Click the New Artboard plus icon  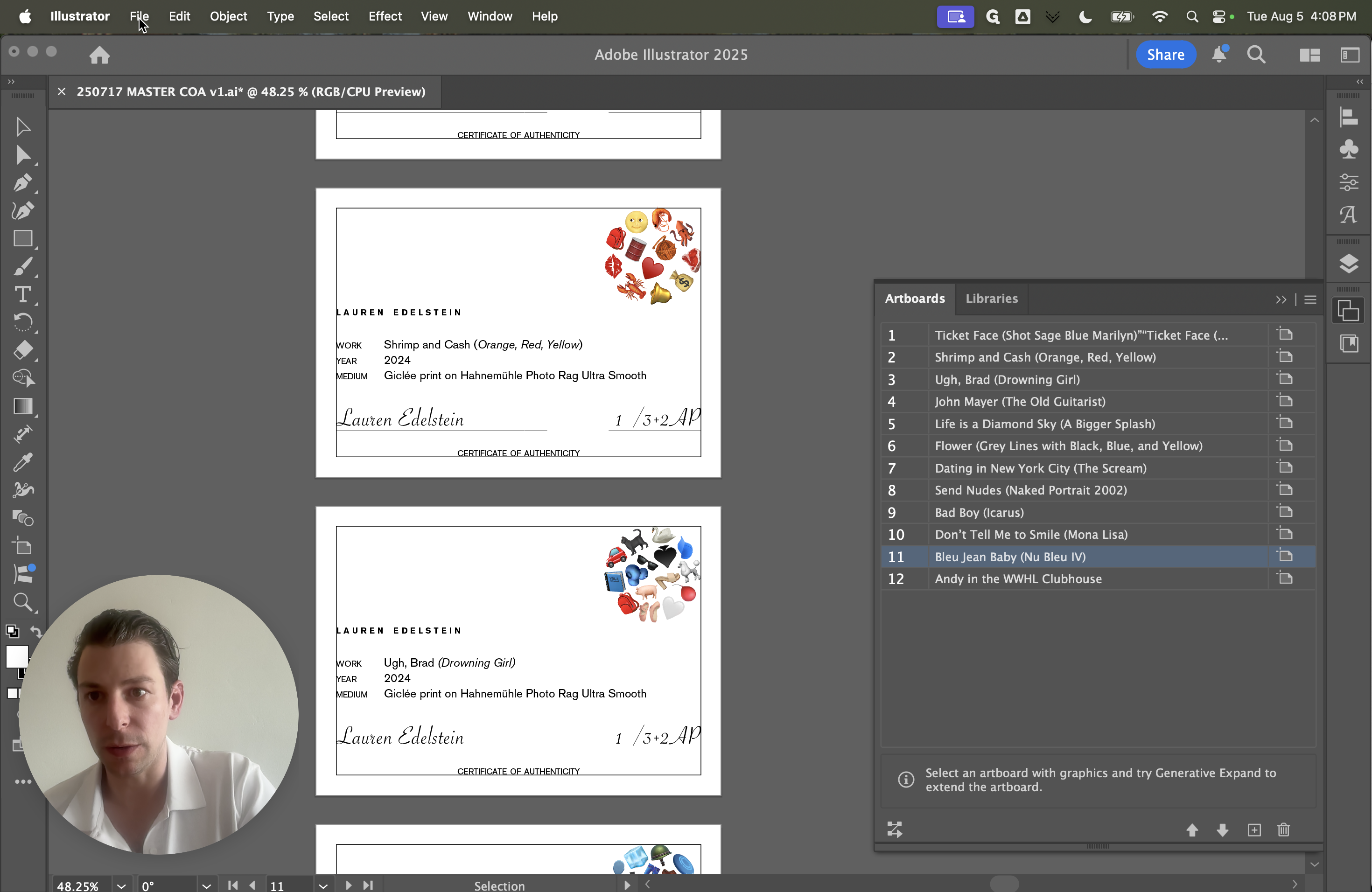tap(1254, 830)
